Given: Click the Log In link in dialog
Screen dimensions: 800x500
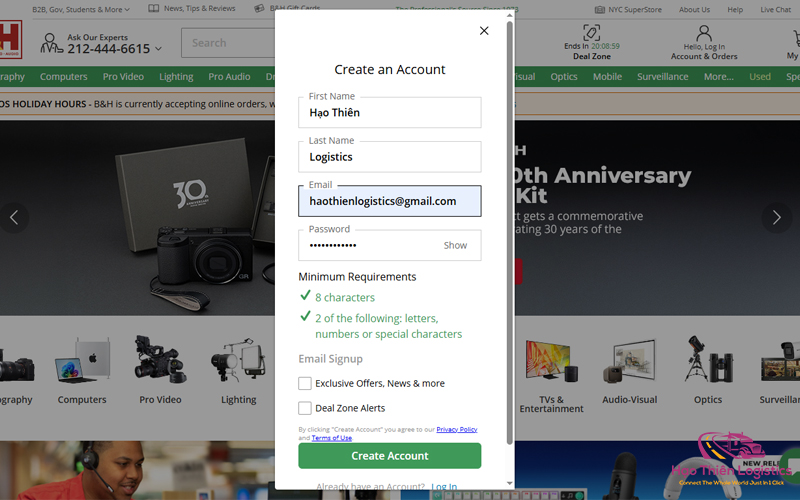Looking at the screenshot, I should pyautogui.click(x=444, y=487).
